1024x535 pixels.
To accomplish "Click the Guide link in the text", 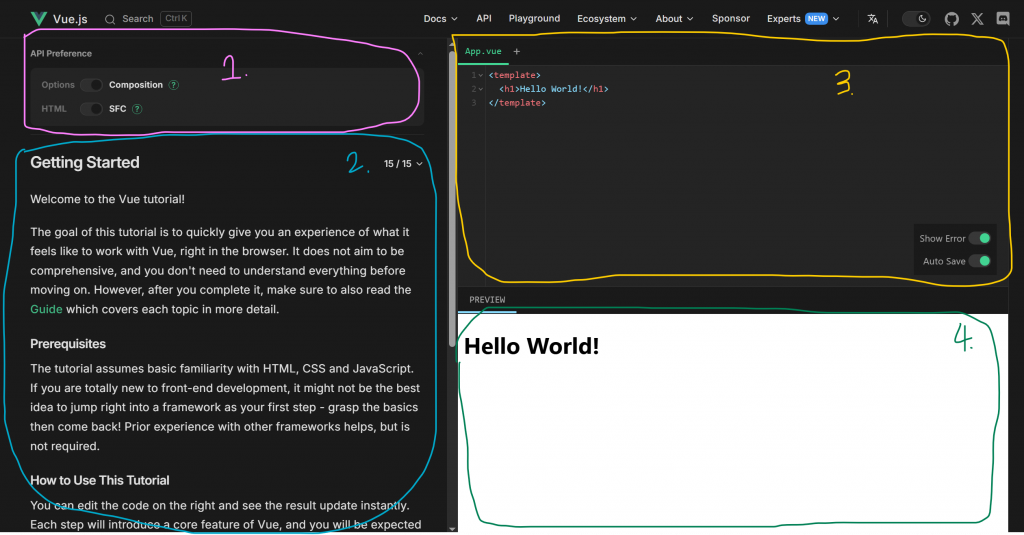I will click(46, 309).
